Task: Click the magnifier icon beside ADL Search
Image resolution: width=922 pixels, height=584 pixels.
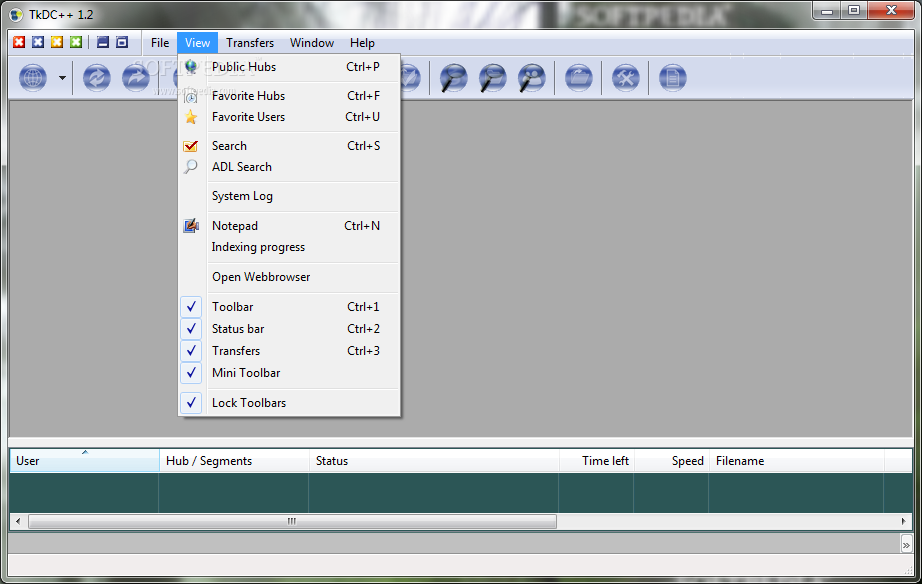Action: [x=191, y=167]
